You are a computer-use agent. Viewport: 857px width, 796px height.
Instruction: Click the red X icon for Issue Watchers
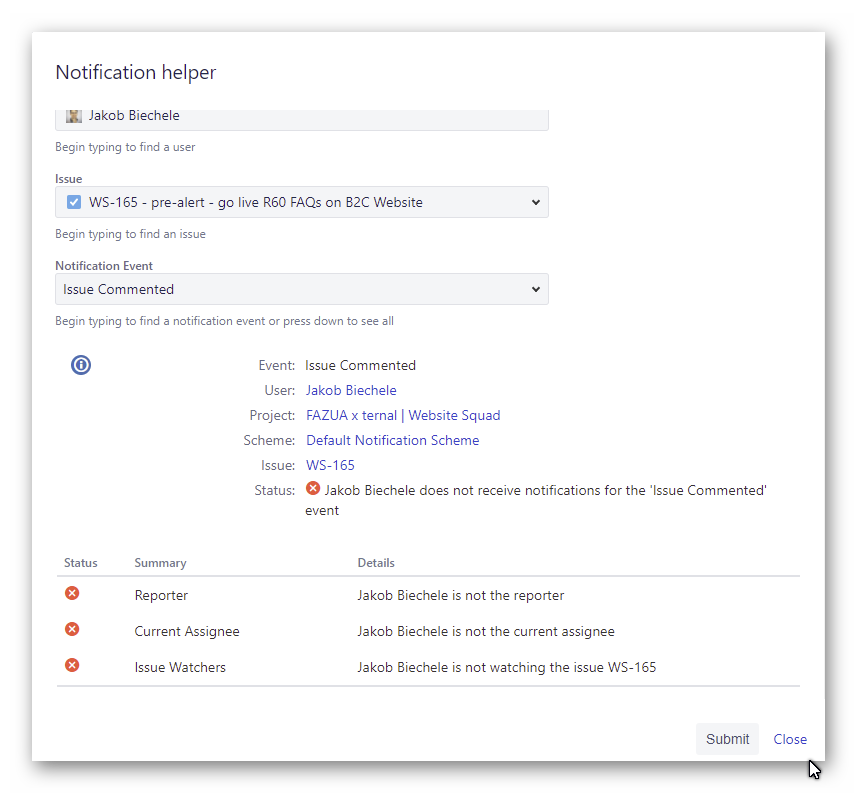pyautogui.click(x=72, y=665)
